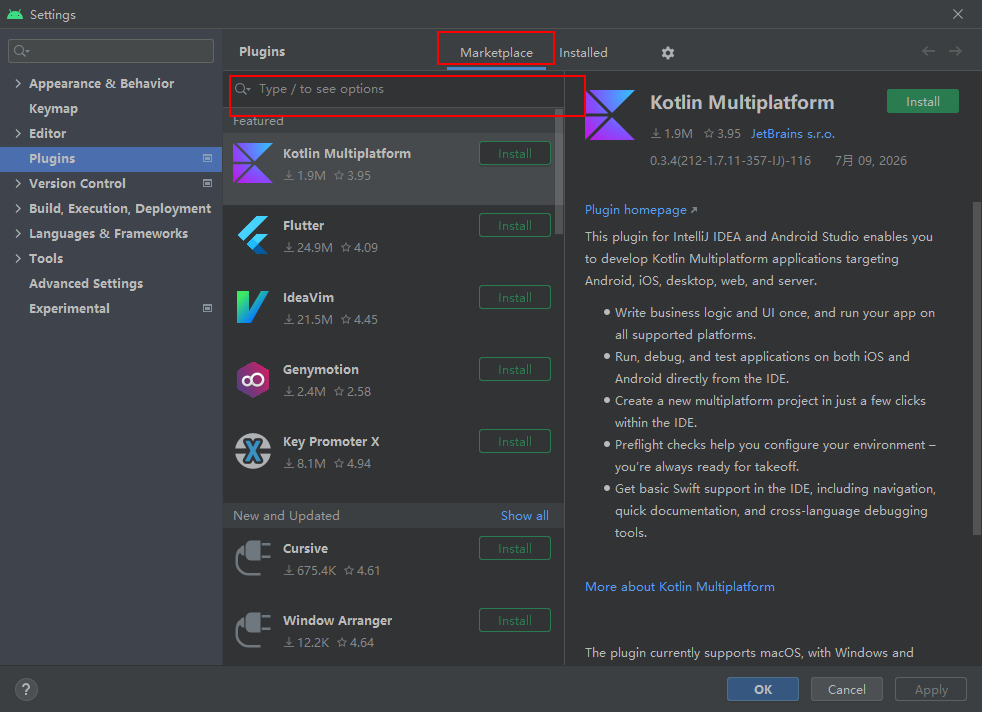Click the magnifier icon in settings search
Image resolution: width=982 pixels, height=712 pixels.
point(21,51)
